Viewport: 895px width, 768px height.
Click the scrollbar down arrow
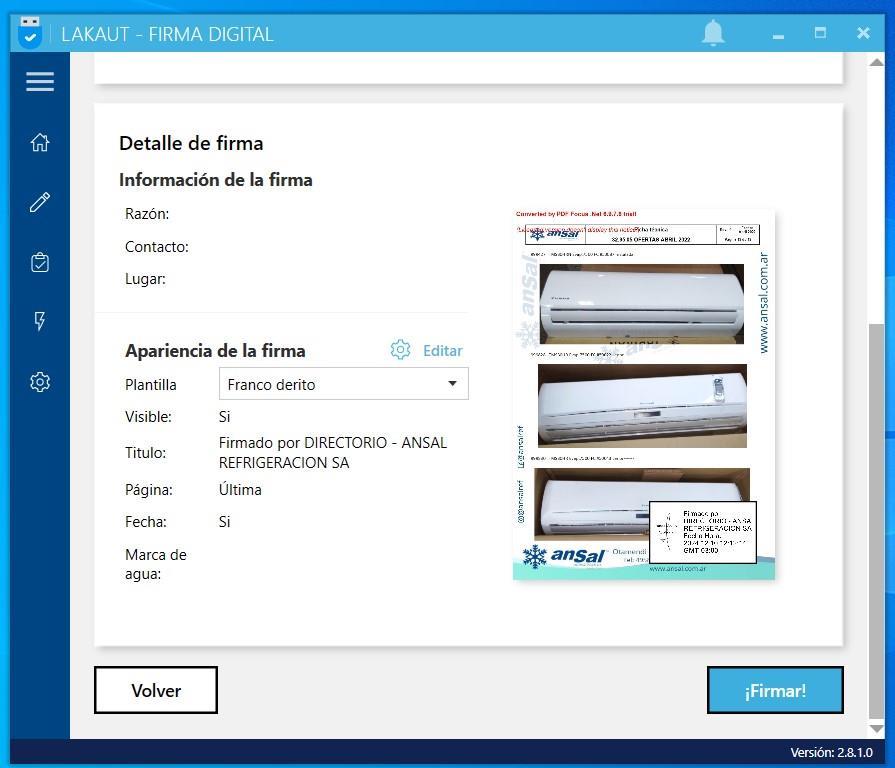point(877,729)
